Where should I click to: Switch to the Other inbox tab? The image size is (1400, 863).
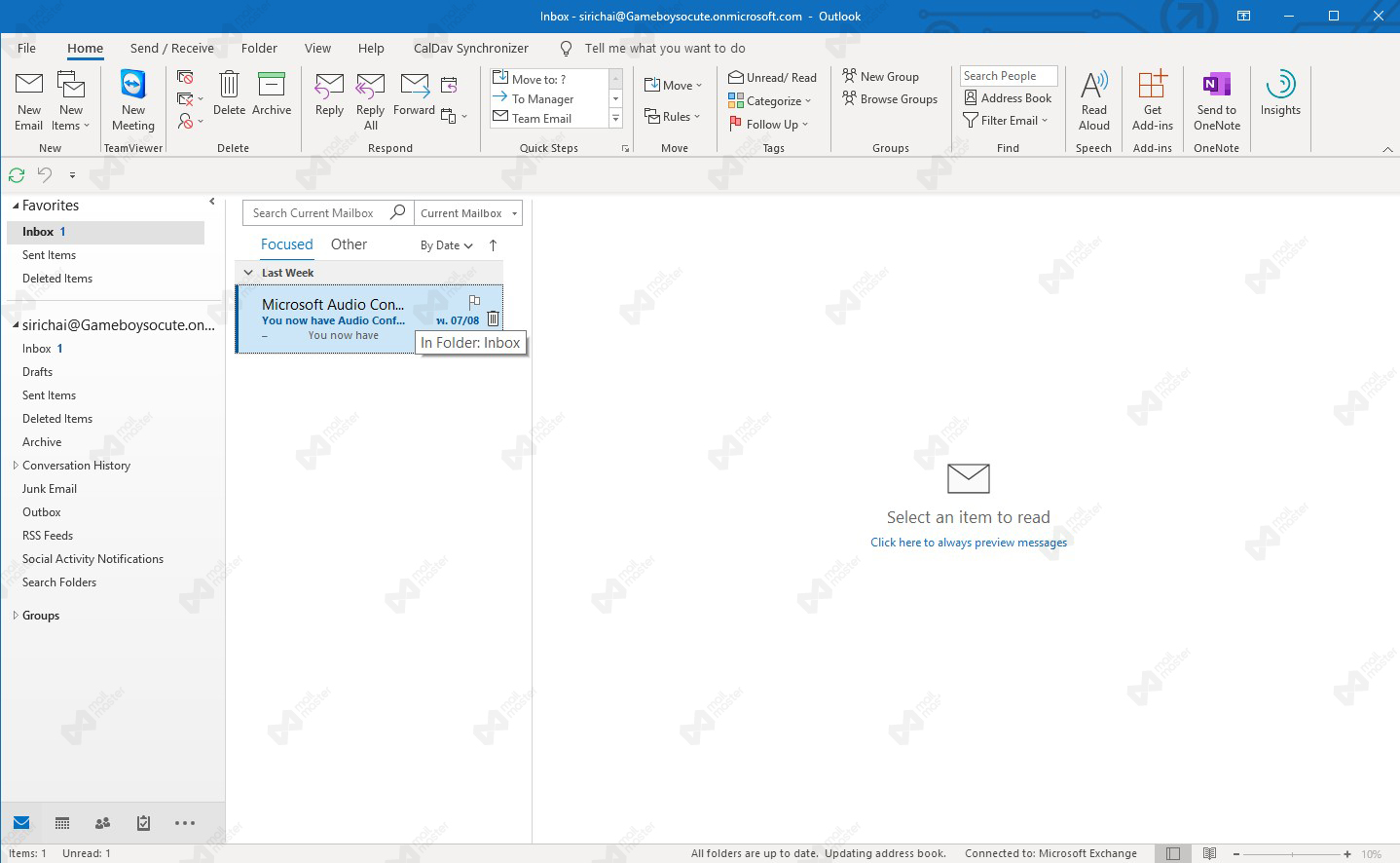point(349,244)
